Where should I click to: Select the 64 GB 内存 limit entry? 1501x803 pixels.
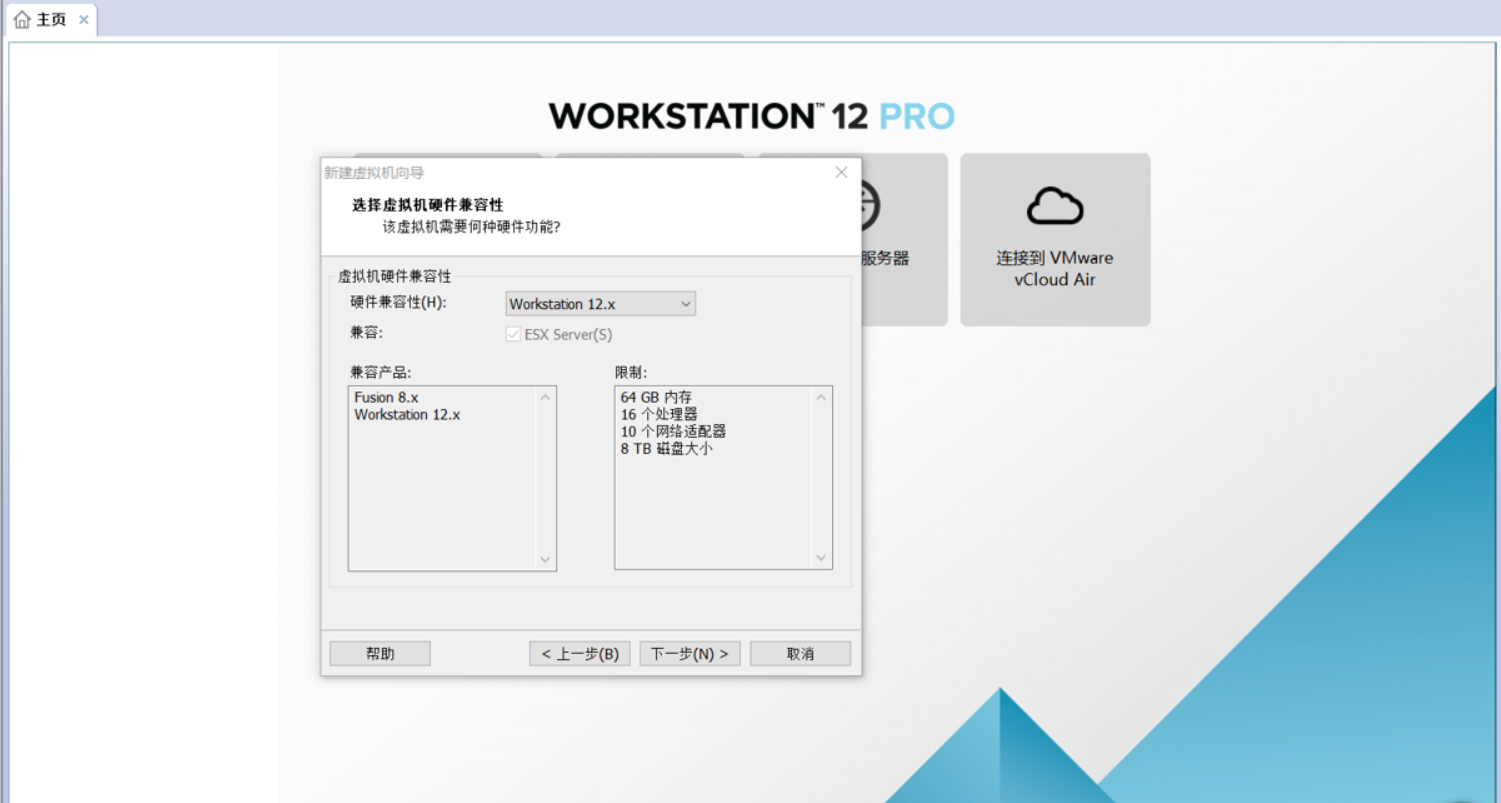(656, 397)
